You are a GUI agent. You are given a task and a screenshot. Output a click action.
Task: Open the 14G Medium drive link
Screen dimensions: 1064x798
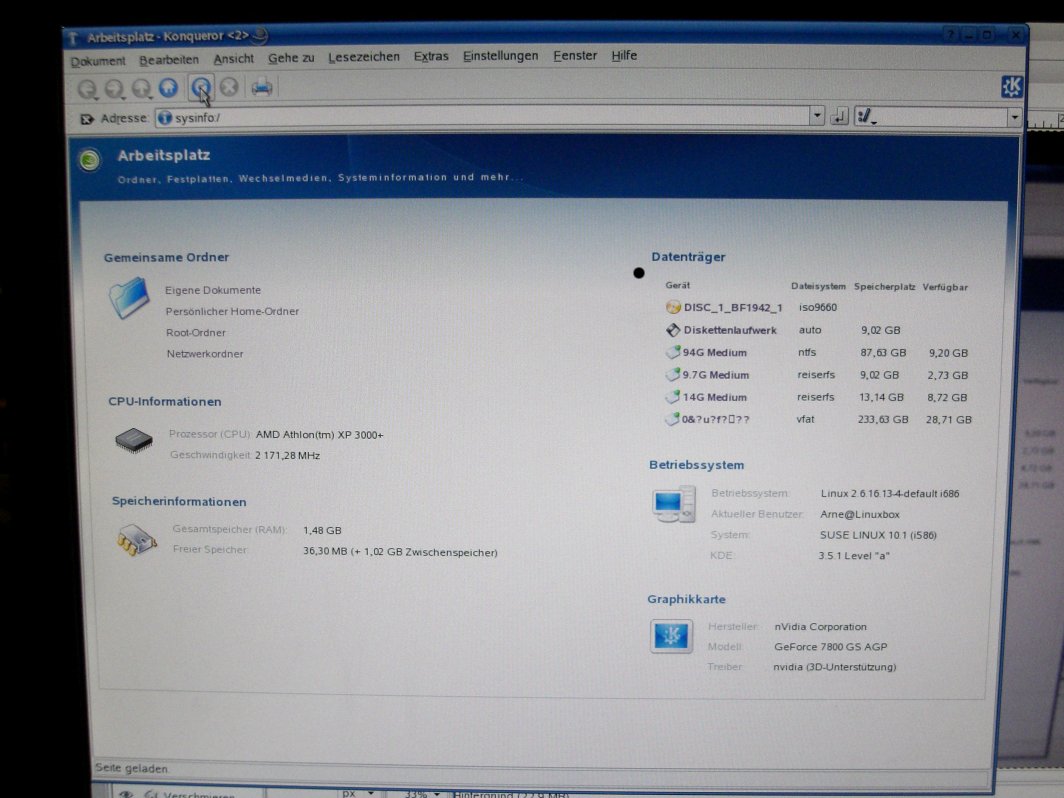715,397
